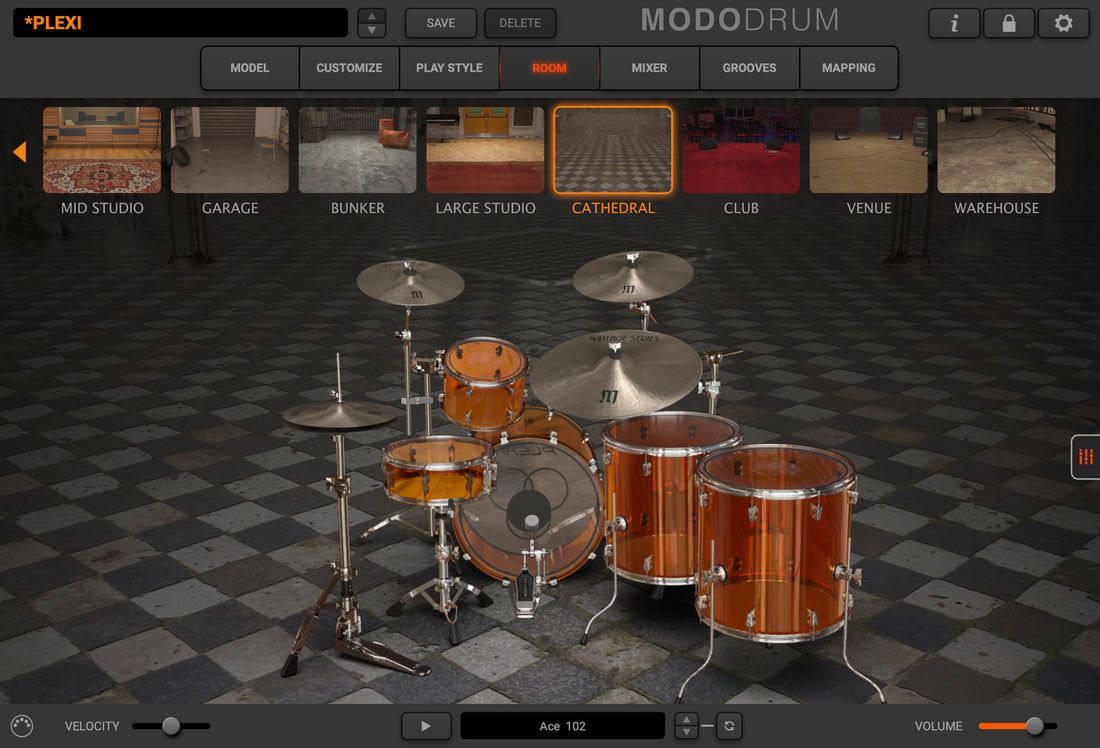Viewport: 1100px width, 748px height.
Task: Click the VOLUME label
Action: [x=939, y=726]
